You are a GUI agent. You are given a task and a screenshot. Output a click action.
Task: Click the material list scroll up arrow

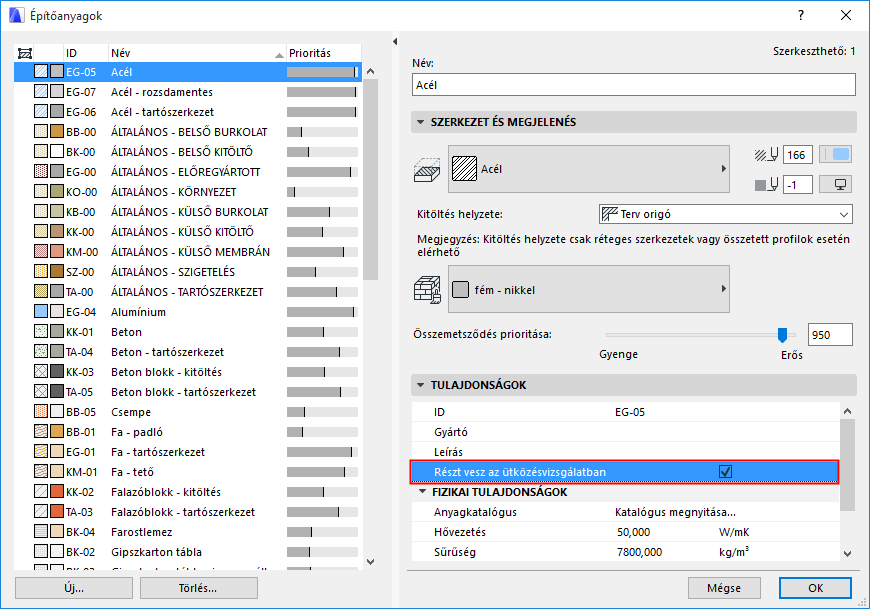pos(371,72)
